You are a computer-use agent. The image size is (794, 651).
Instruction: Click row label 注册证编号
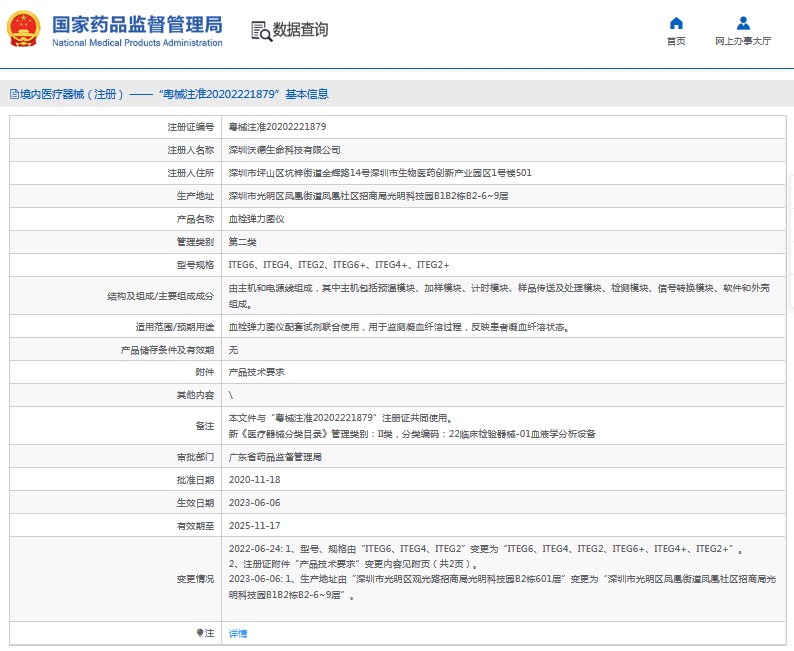191,127
